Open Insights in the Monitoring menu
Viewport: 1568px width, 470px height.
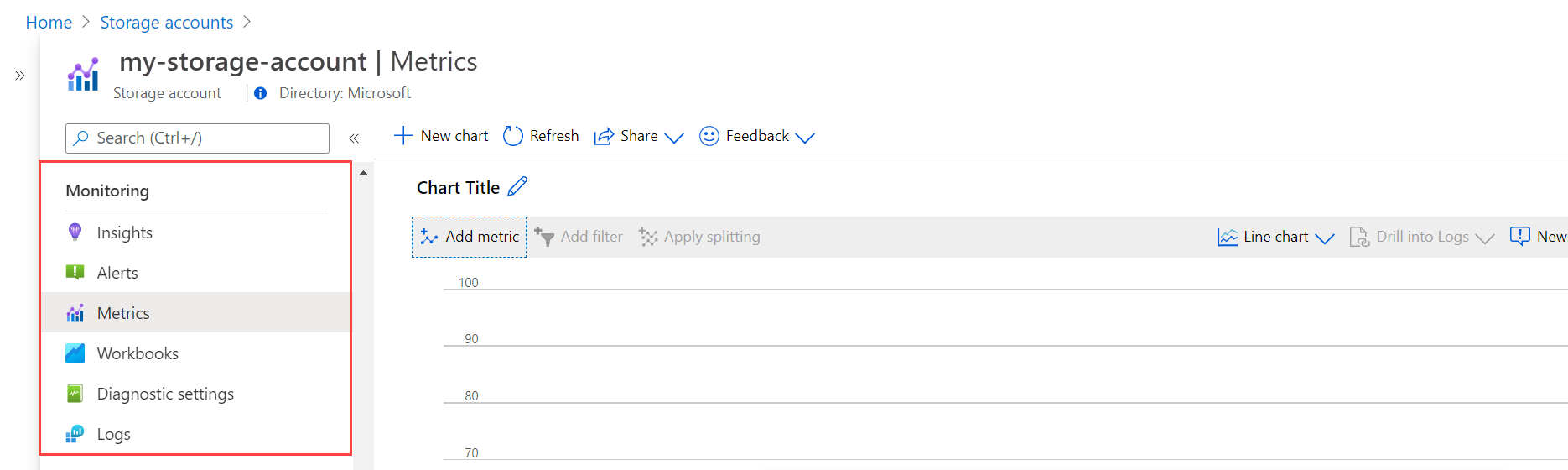[x=196, y=232]
